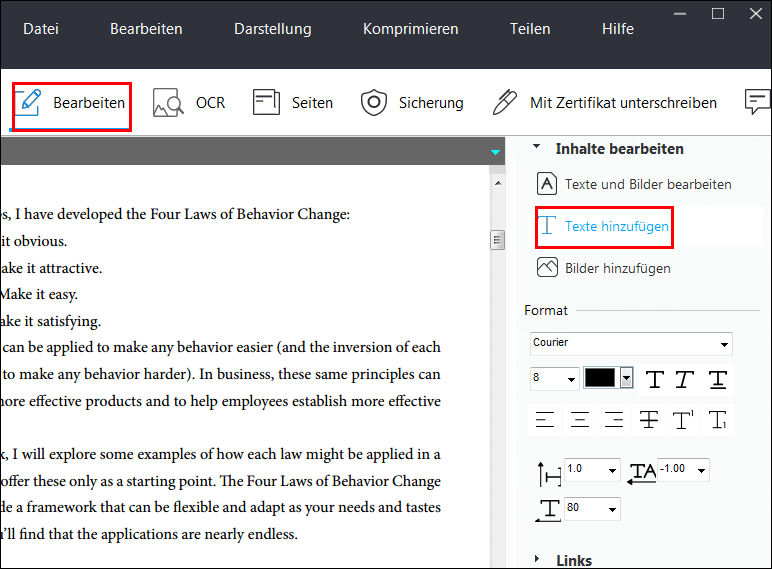Viewport: 772px width, 569px height.
Task: Open the Bearbeiten menu in the menu bar
Action: (146, 29)
